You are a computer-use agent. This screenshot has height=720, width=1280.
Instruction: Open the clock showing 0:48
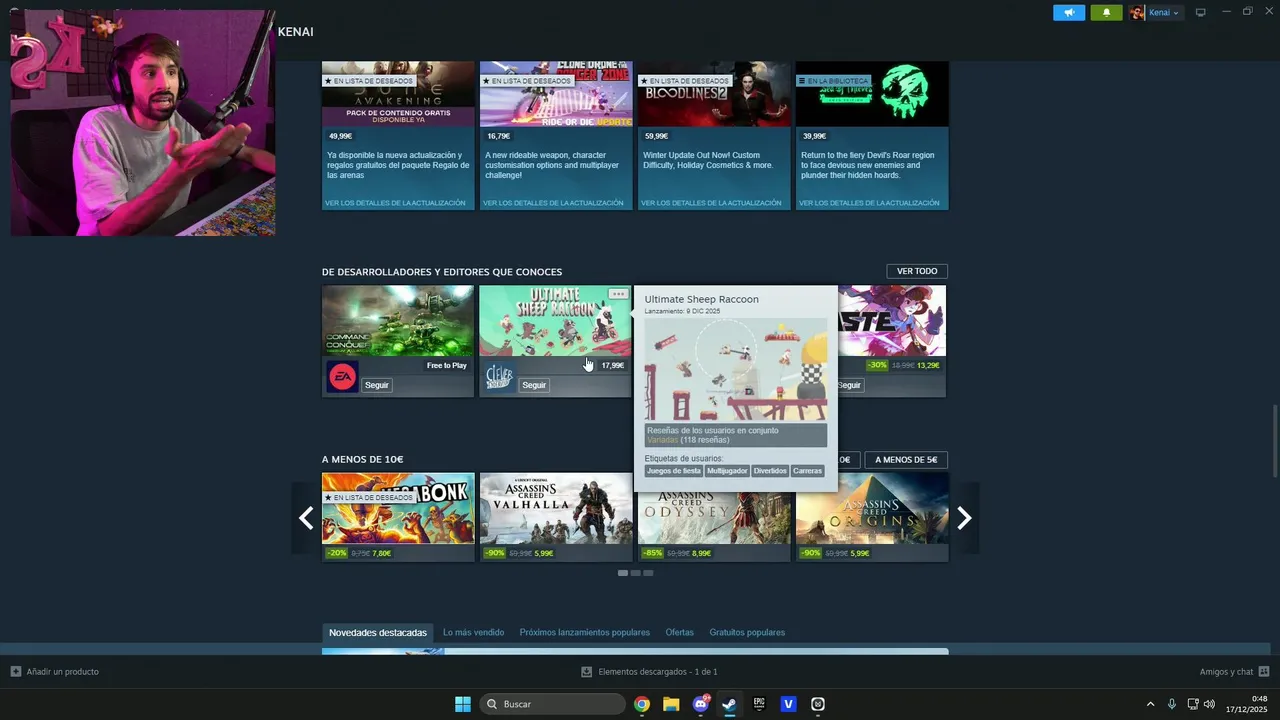click(1247, 704)
